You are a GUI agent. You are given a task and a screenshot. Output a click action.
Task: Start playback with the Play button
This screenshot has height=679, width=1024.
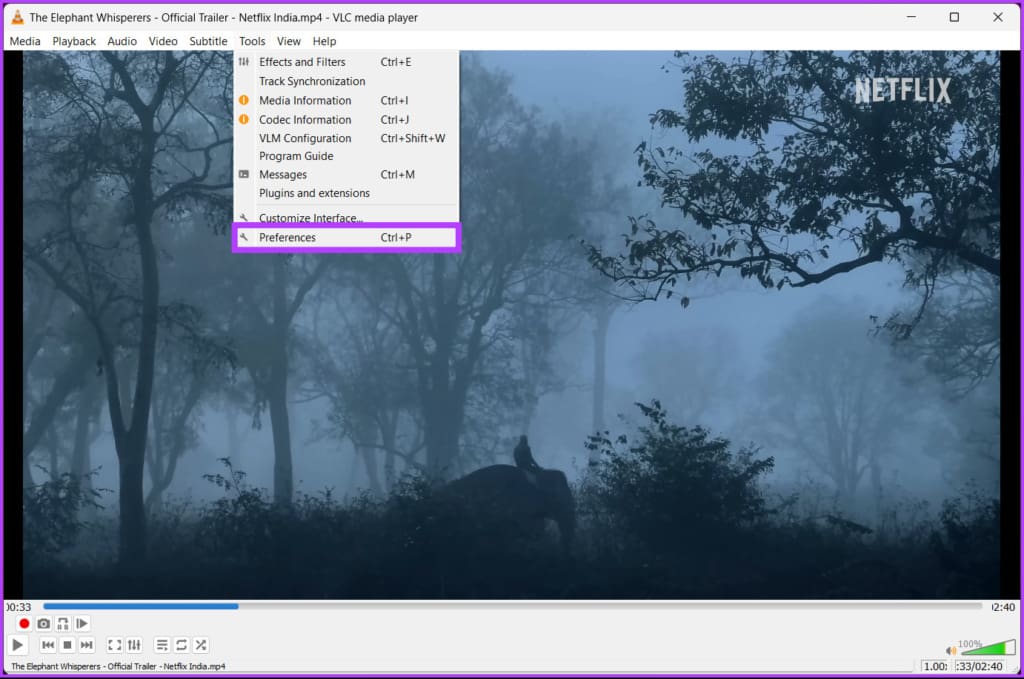[x=18, y=645]
